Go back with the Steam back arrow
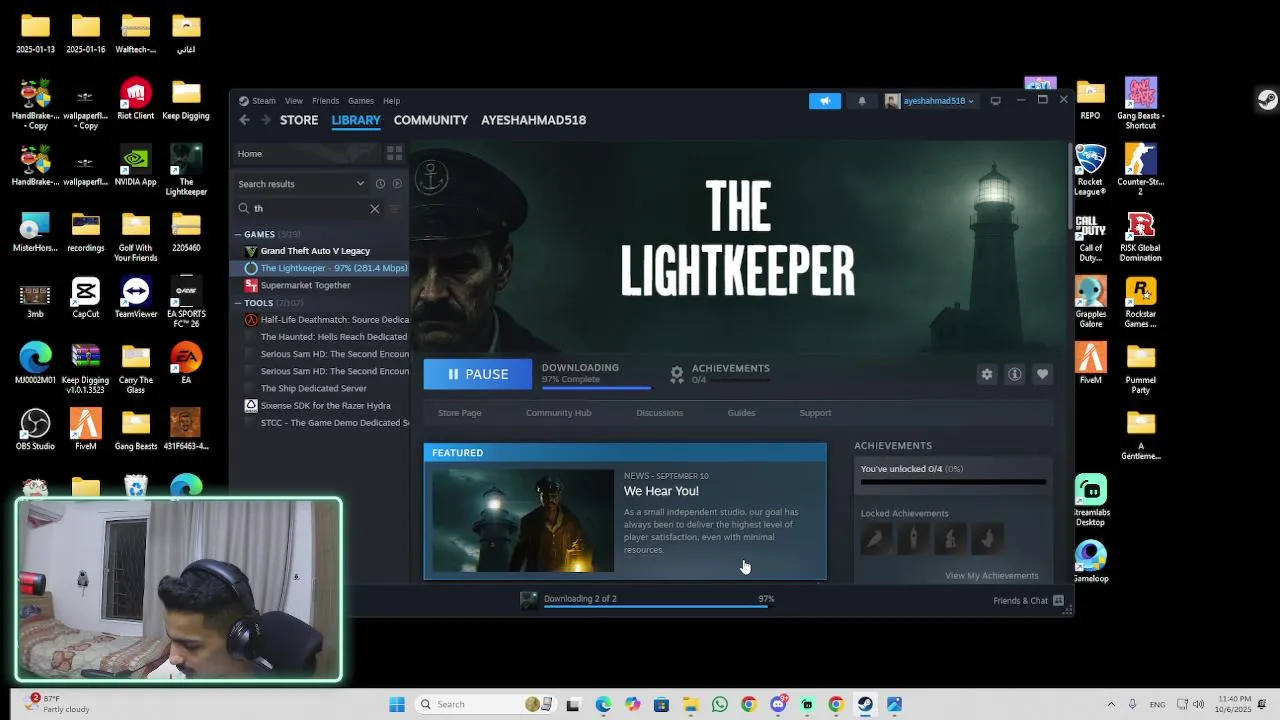The height and width of the screenshot is (720, 1280). click(x=244, y=120)
